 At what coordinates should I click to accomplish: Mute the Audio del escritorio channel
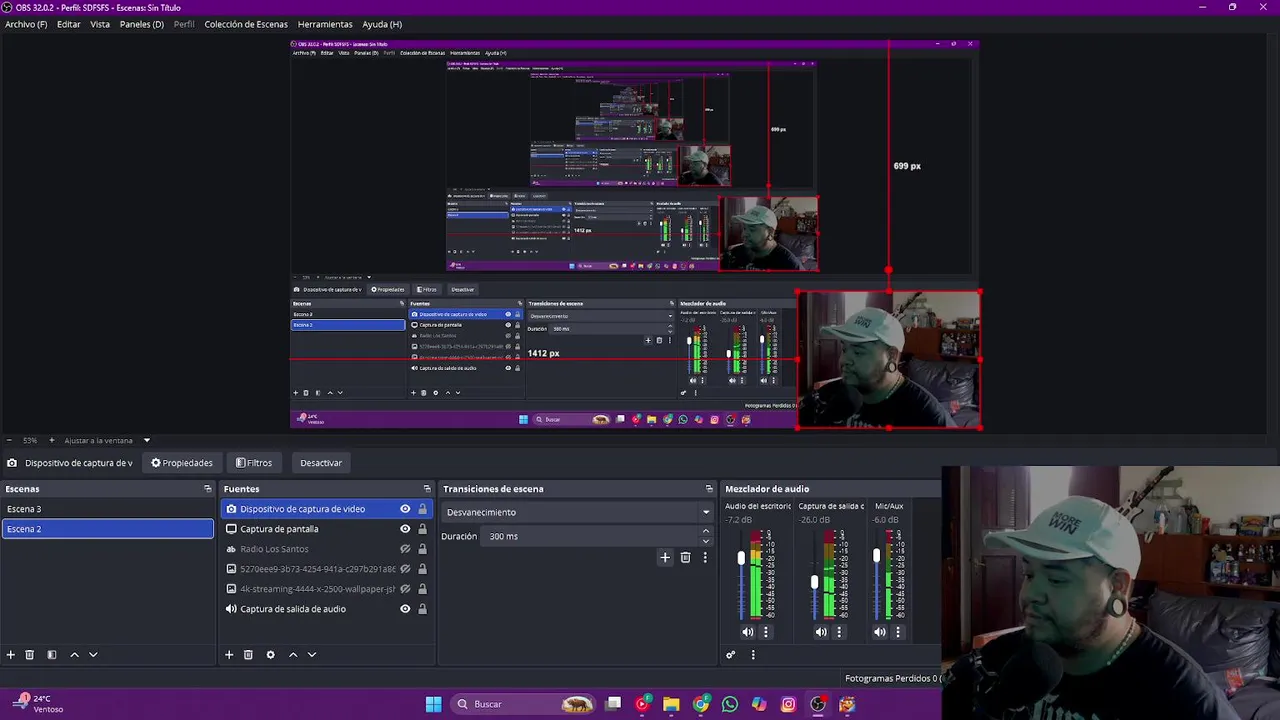click(747, 632)
